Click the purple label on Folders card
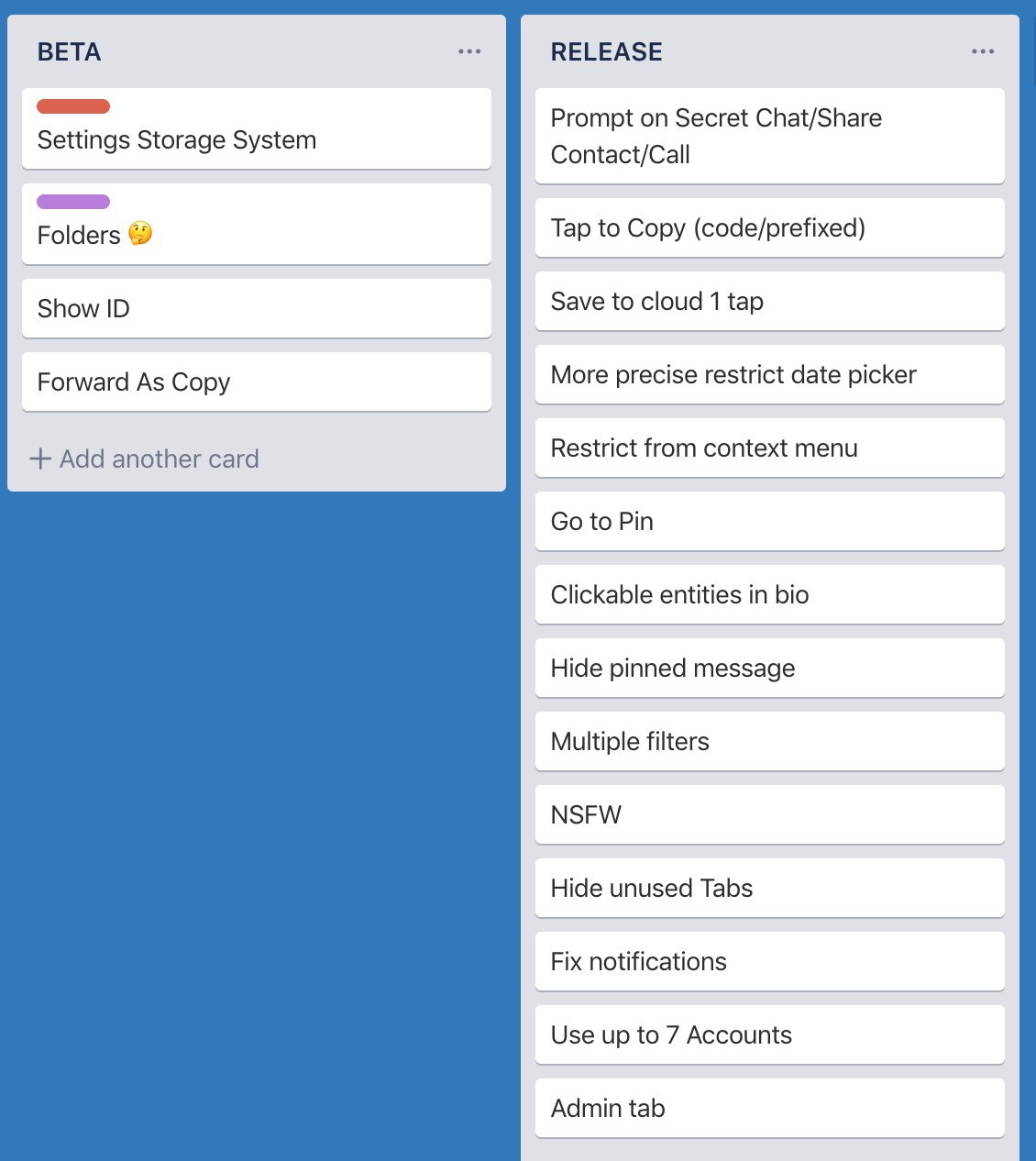Viewport: 1036px width, 1161px height. pos(73,202)
